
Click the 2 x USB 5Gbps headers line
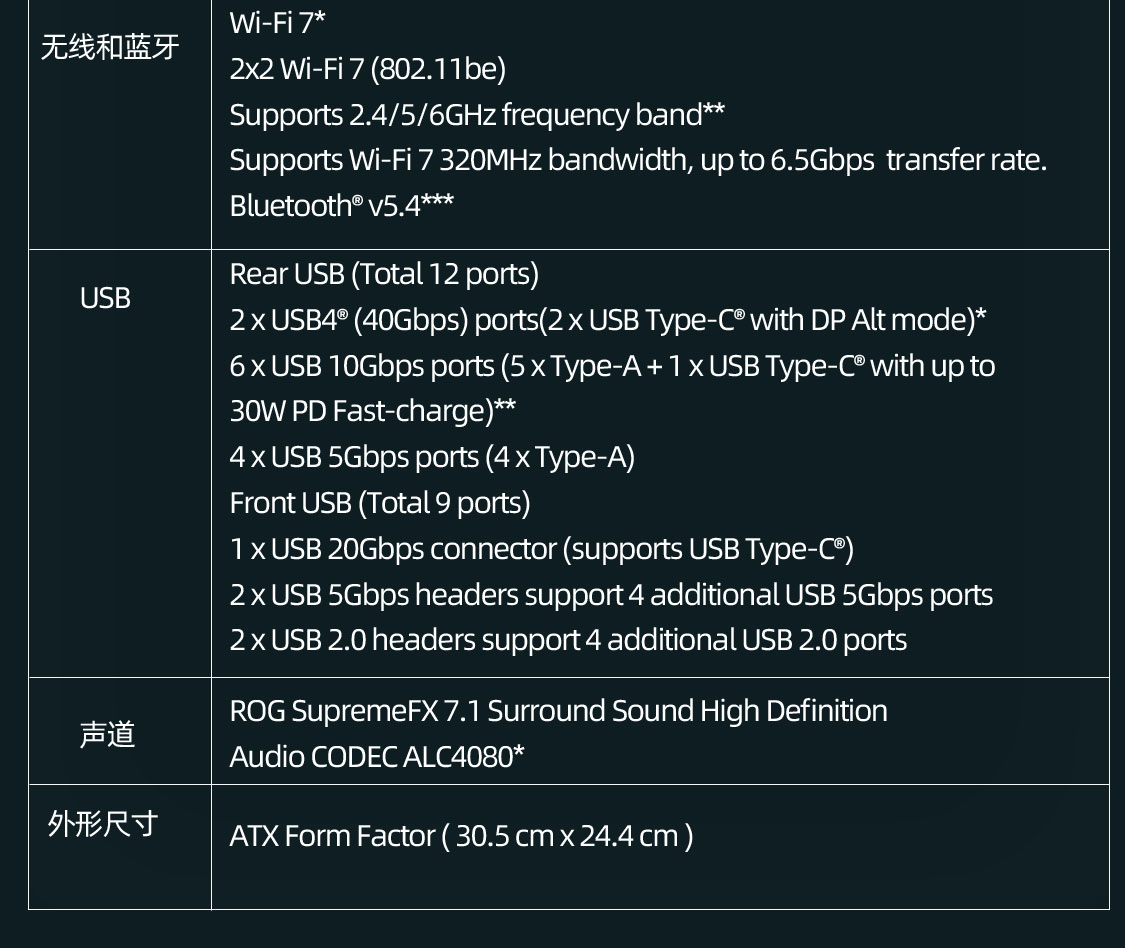click(x=611, y=595)
